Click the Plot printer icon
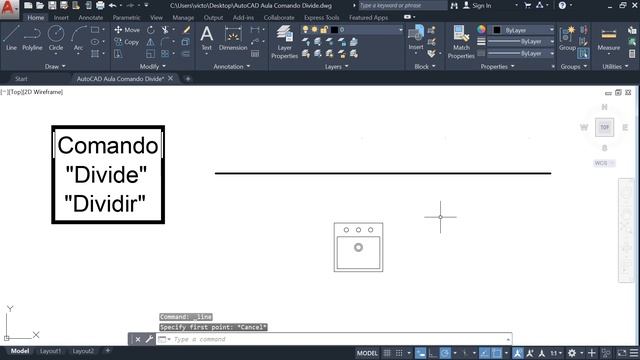The image size is (640, 360). (x=100, y=5)
